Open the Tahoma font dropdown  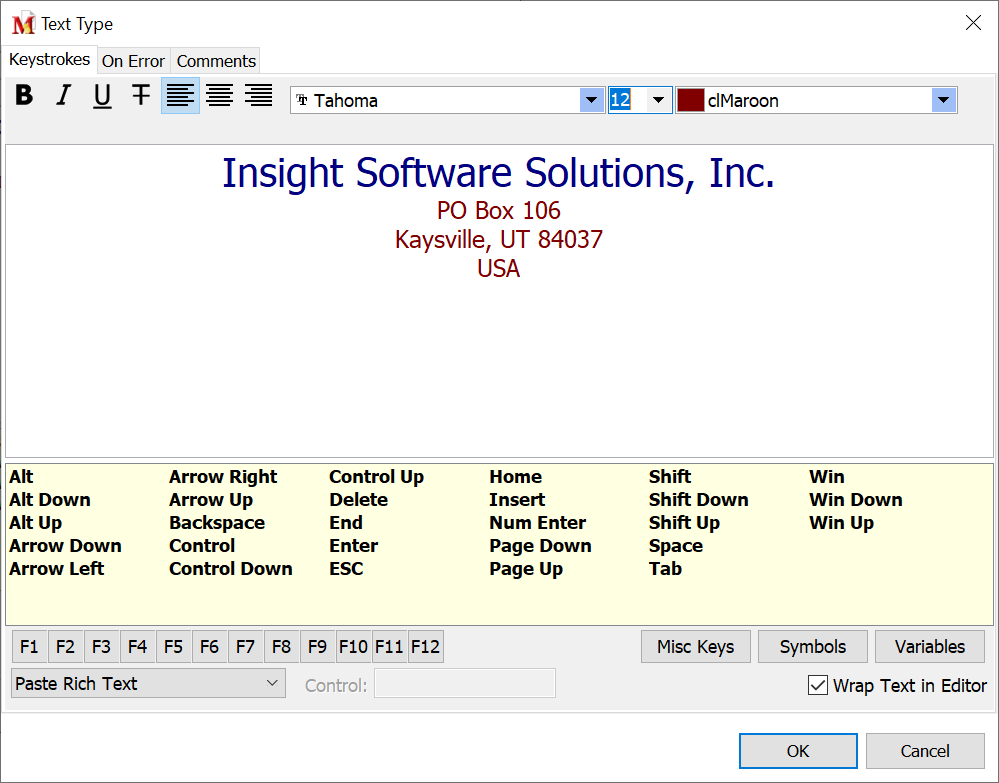(592, 100)
